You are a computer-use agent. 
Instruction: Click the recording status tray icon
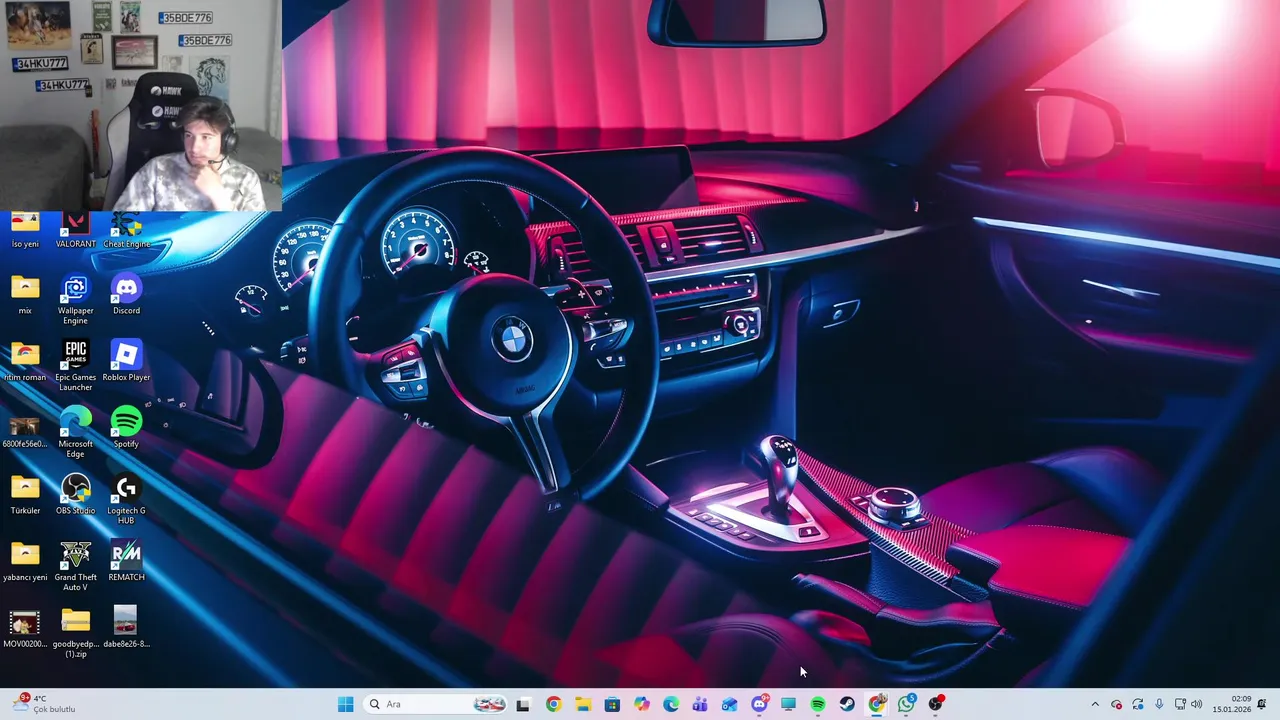[x=1117, y=704]
